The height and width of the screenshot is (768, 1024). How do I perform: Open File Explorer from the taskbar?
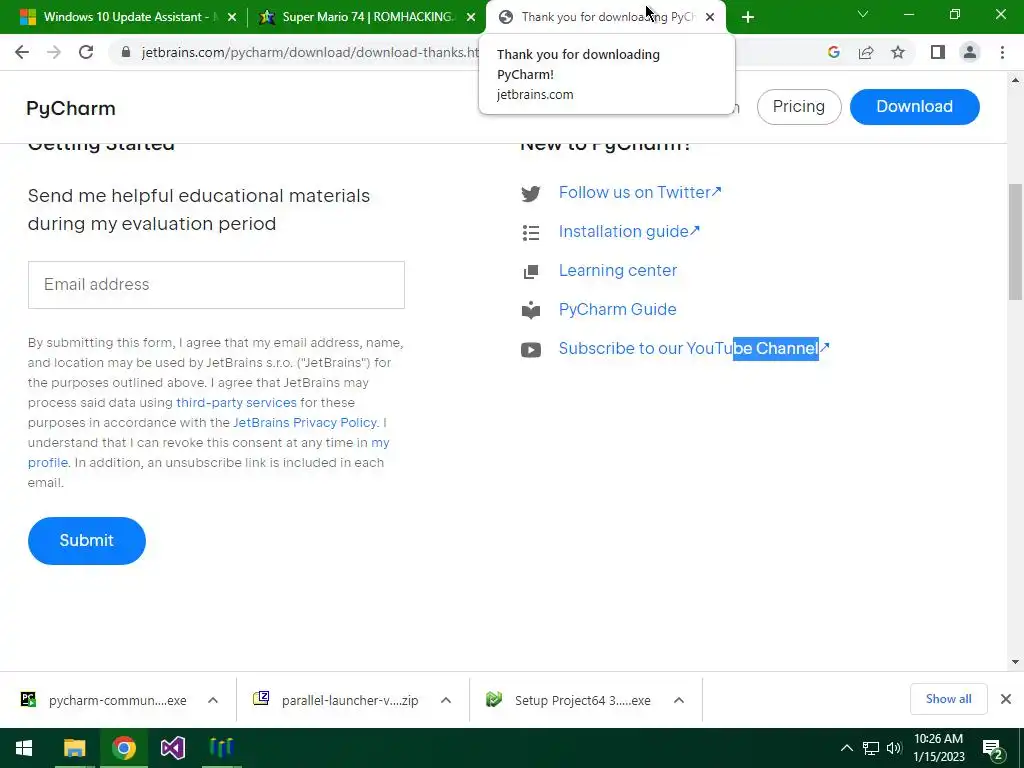tap(74, 748)
